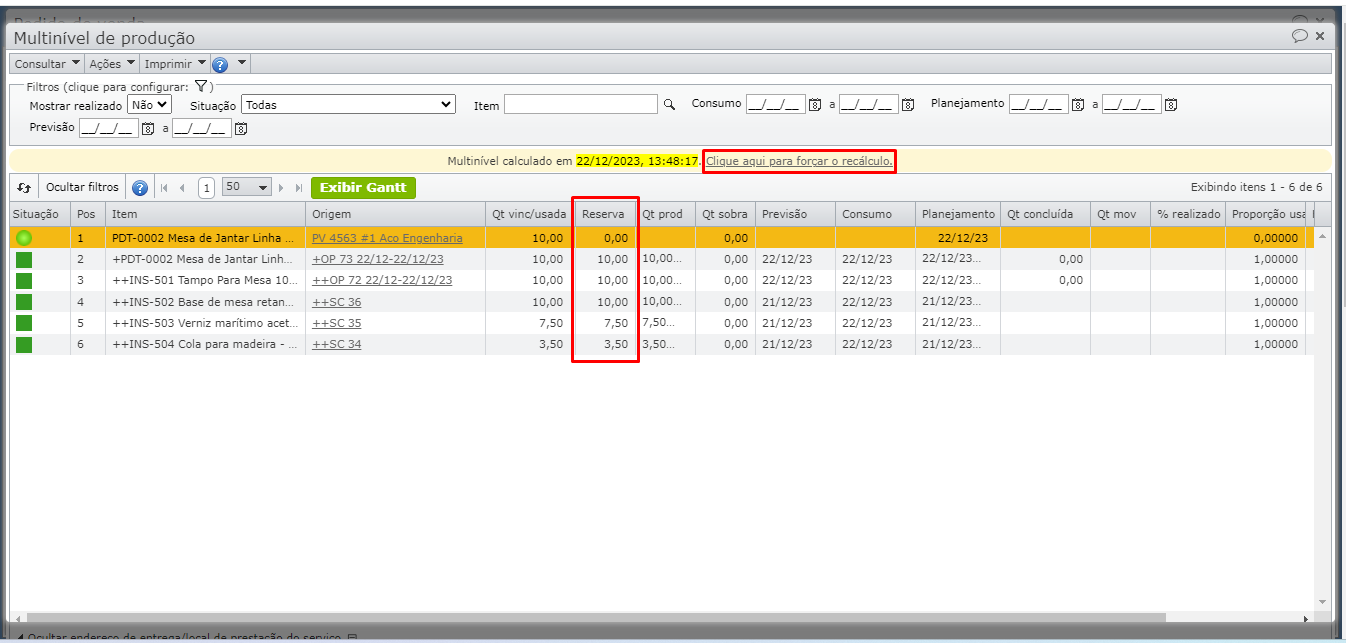The width and height of the screenshot is (1346, 643).
Task: Click the blue help icon beside Ocultar filtros
Action: coord(140,188)
